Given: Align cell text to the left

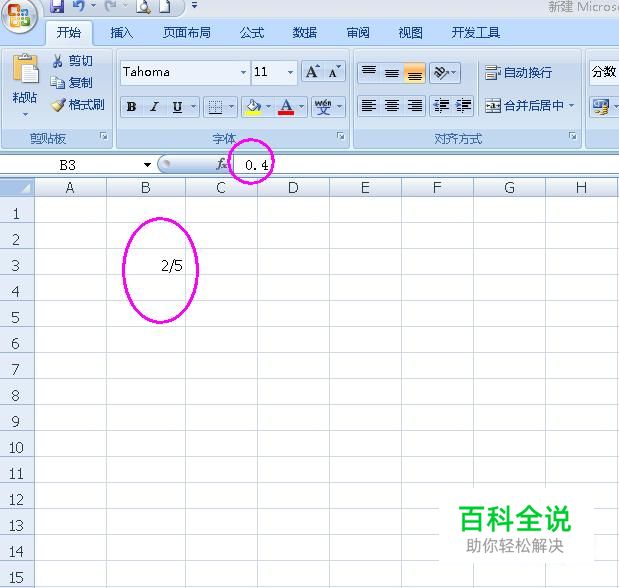Looking at the screenshot, I should (369, 106).
